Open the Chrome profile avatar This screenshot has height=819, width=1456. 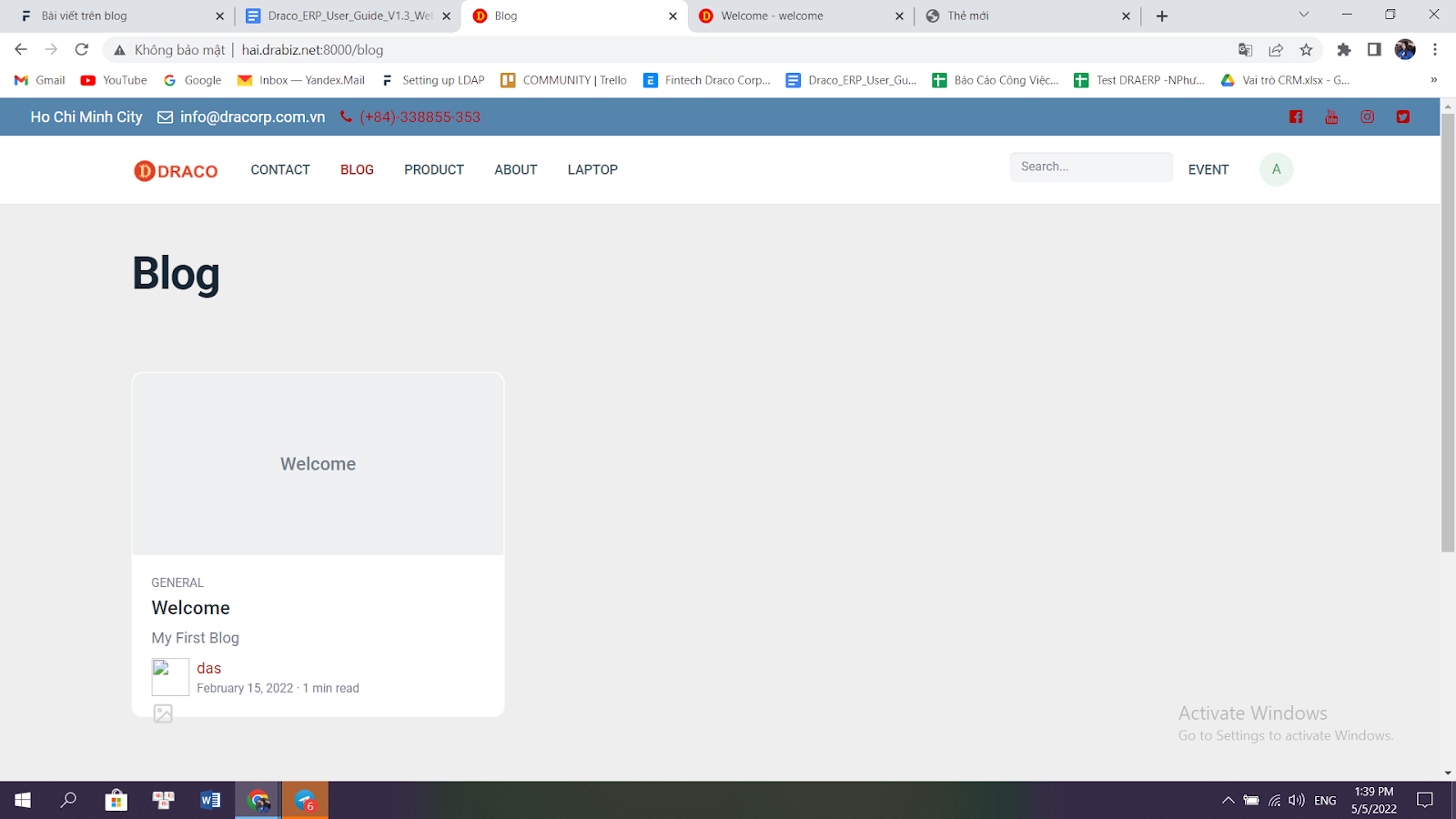pyautogui.click(x=1405, y=50)
